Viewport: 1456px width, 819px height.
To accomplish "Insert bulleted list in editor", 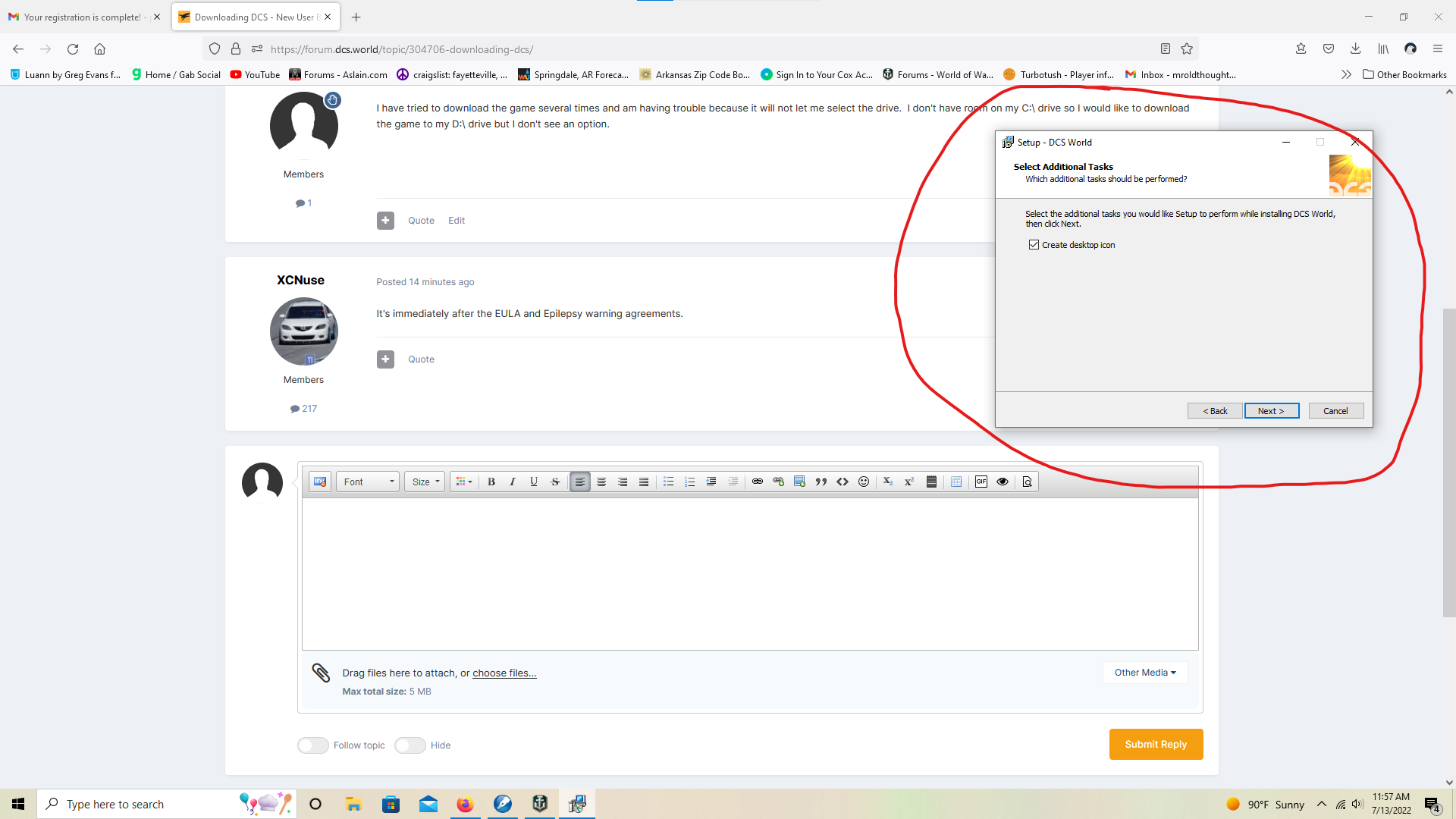I will (x=669, y=482).
